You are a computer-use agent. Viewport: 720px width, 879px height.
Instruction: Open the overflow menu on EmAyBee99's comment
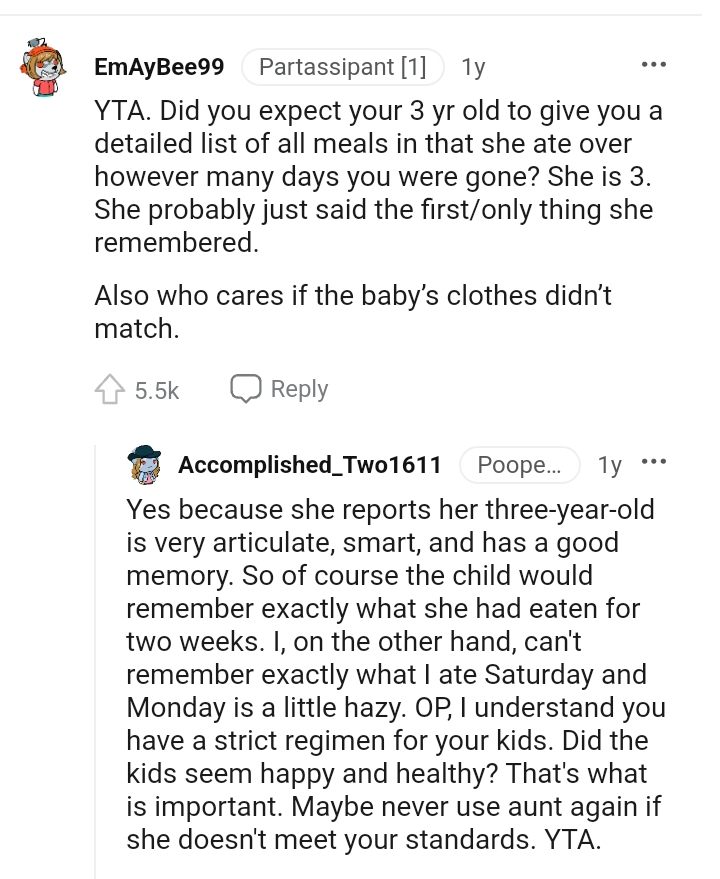point(653,63)
